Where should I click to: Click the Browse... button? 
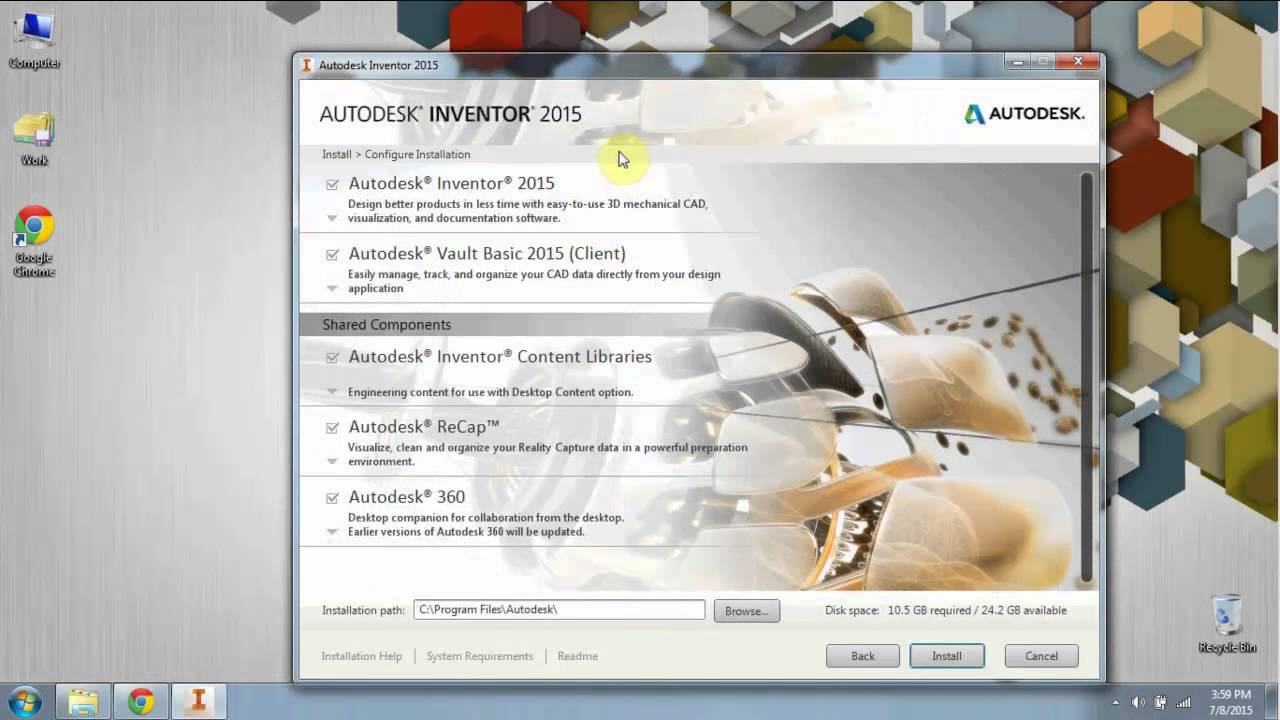[x=746, y=611]
